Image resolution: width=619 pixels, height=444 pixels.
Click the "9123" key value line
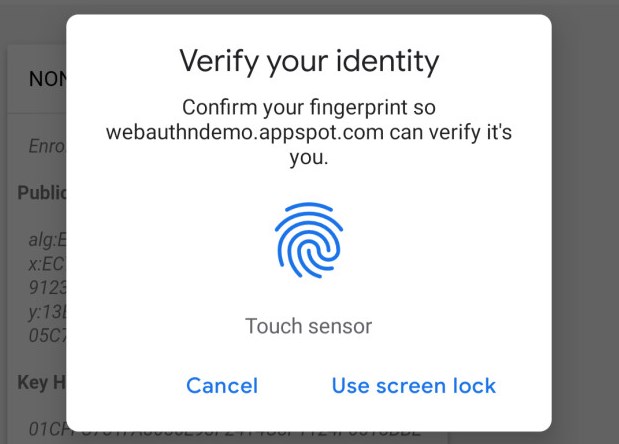(x=46, y=287)
